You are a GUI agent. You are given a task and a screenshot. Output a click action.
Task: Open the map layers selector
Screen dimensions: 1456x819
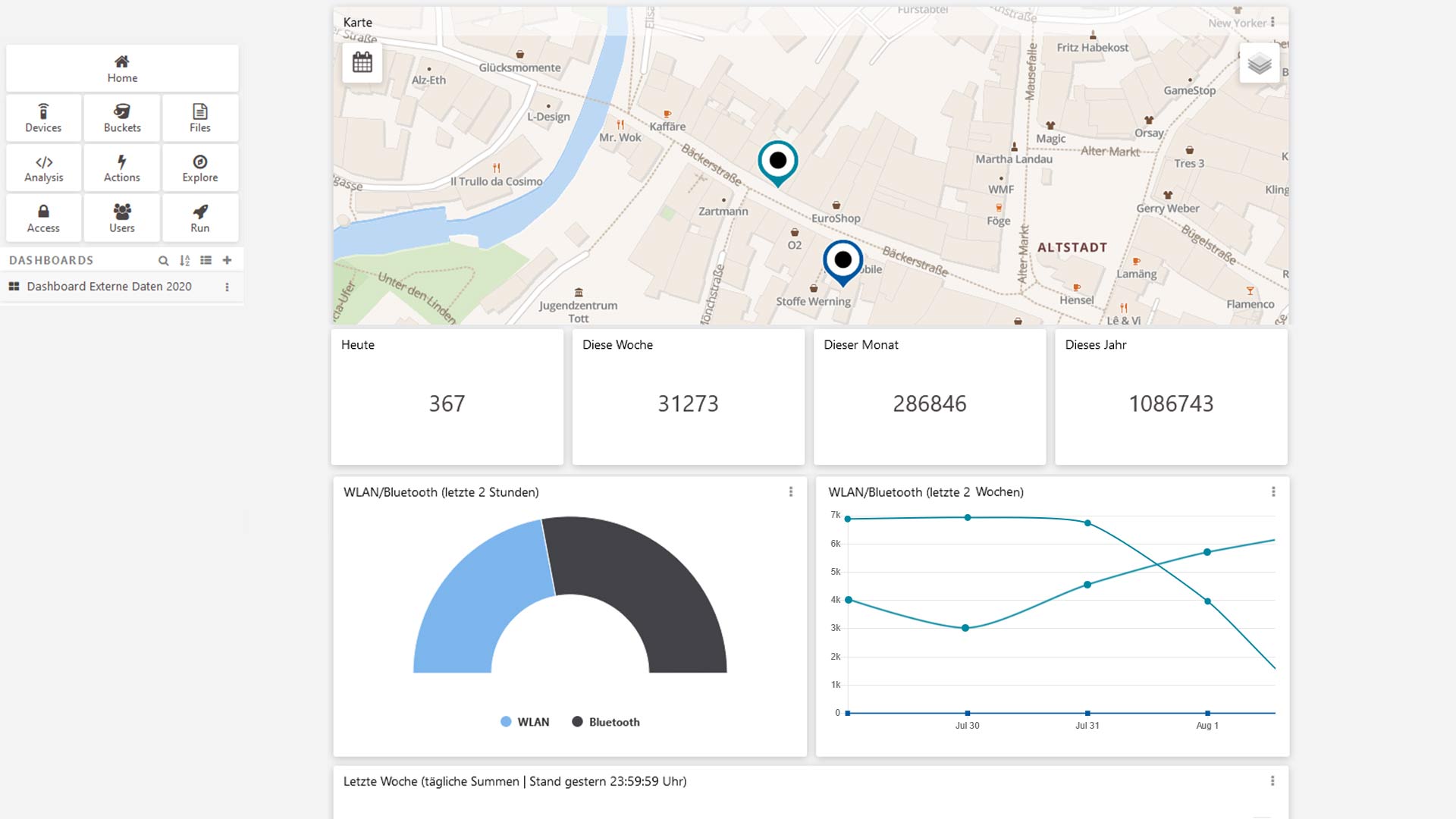1259,64
